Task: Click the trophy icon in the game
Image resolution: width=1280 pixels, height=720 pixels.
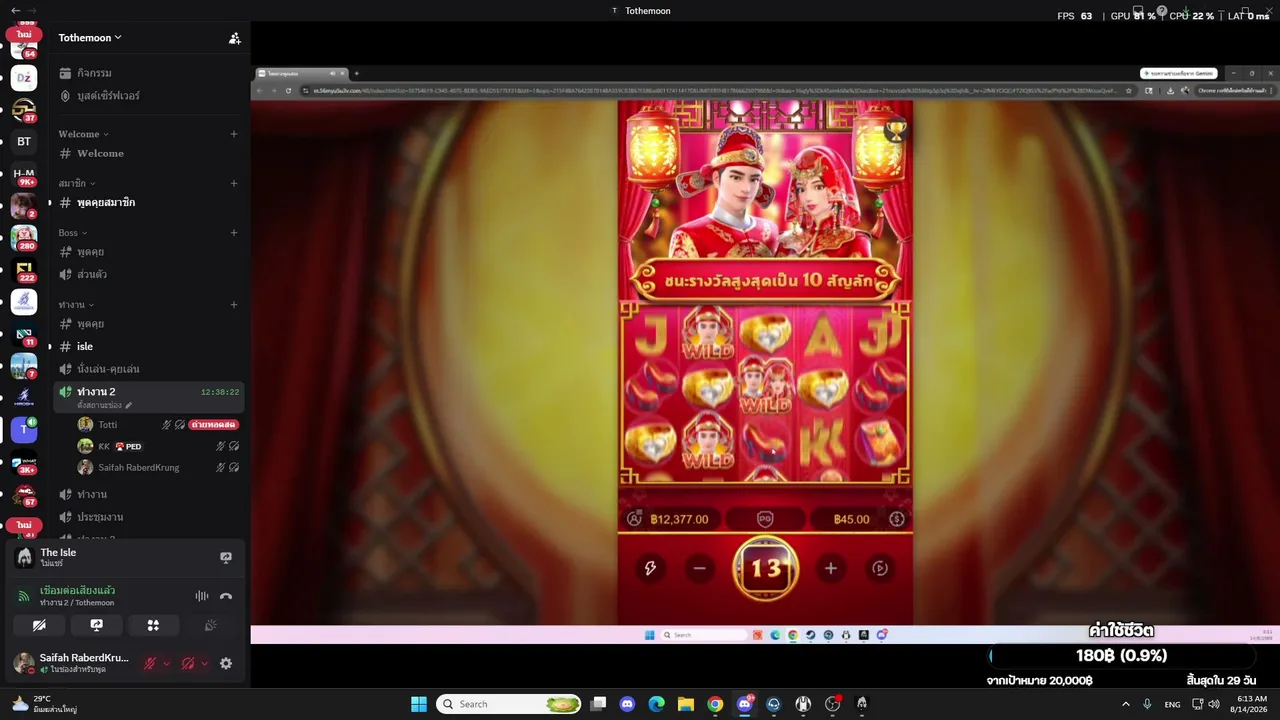Action: (895, 130)
